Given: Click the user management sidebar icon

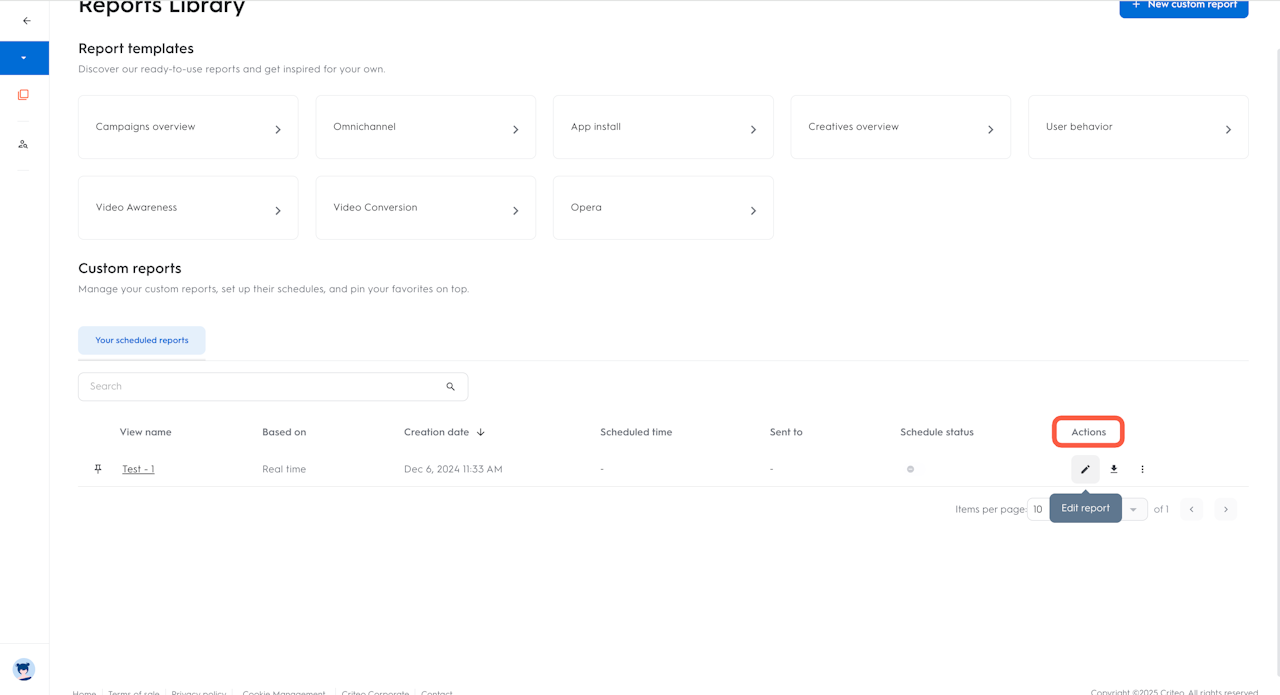Looking at the screenshot, I should (x=24, y=144).
